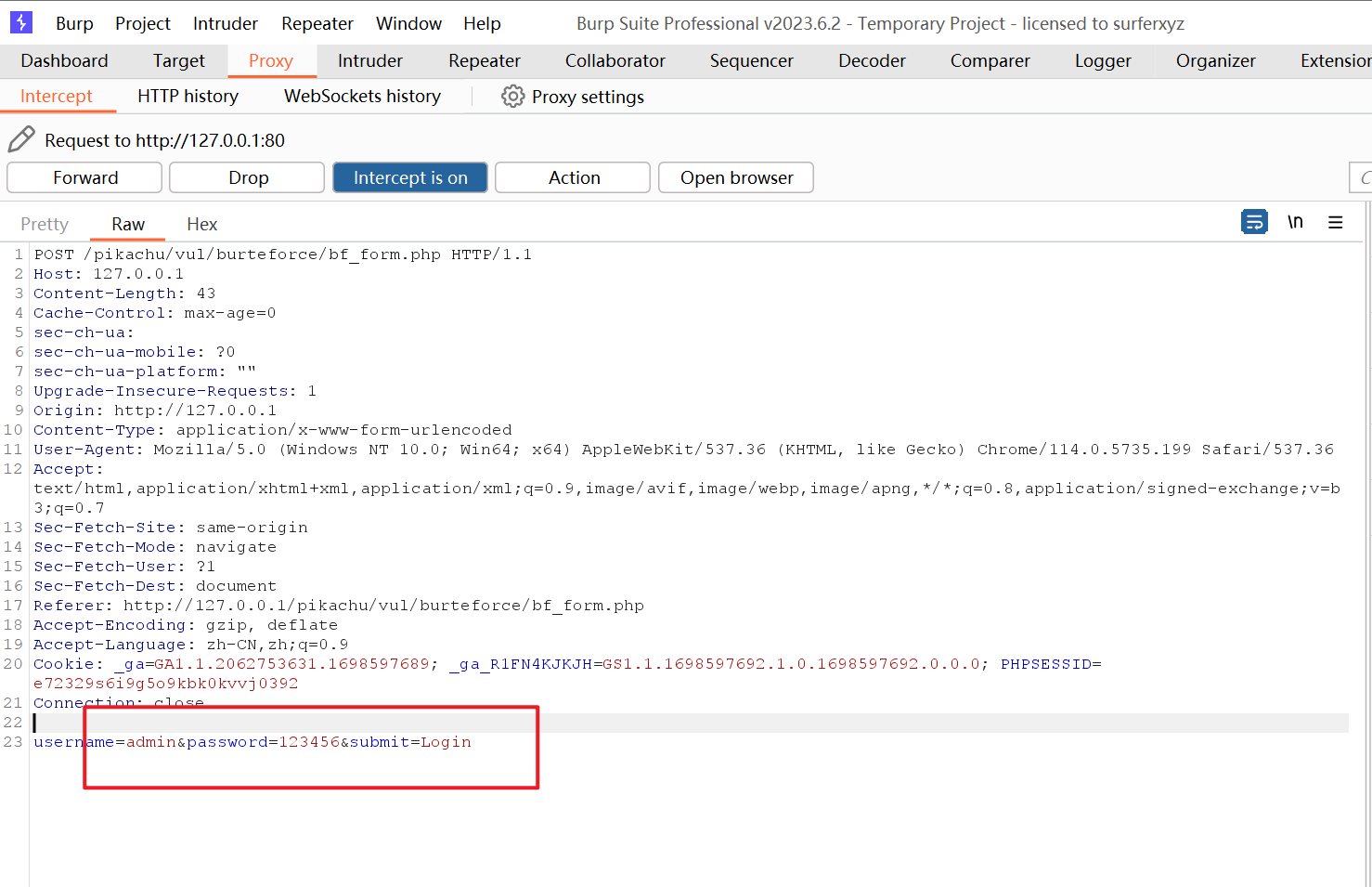The image size is (1372, 887).
Task: Toggle the word wrap icon in editor
Action: (x=1254, y=222)
